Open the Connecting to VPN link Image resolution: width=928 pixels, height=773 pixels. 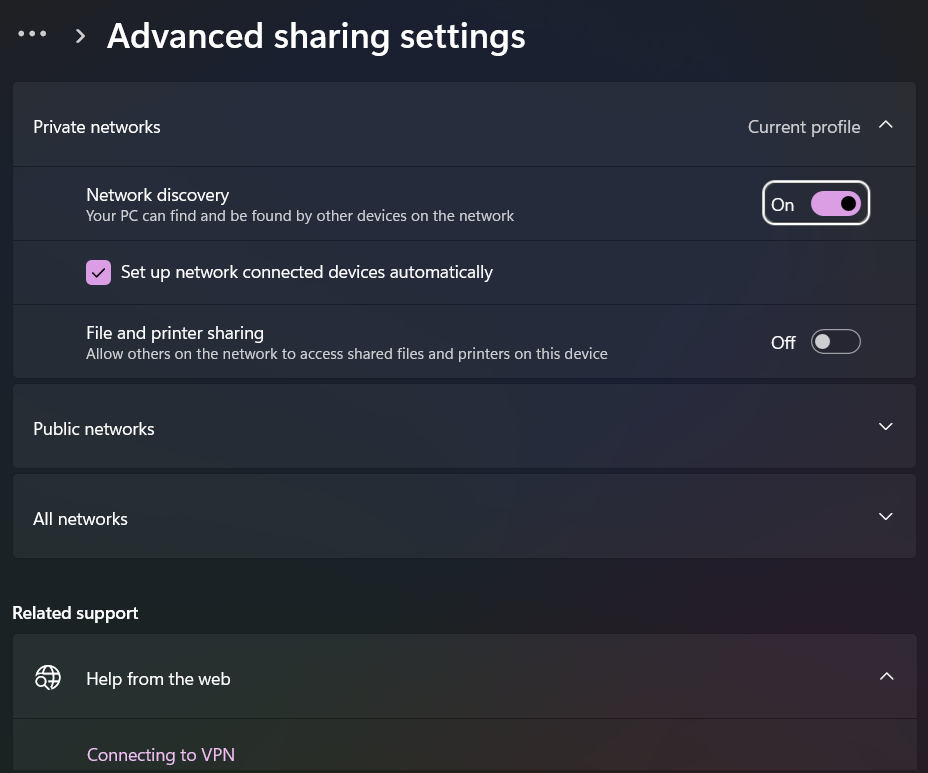(x=161, y=755)
